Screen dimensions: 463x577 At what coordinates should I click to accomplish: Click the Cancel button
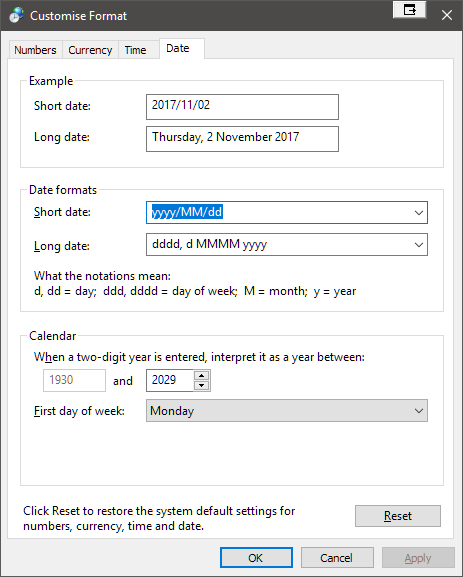point(337,558)
